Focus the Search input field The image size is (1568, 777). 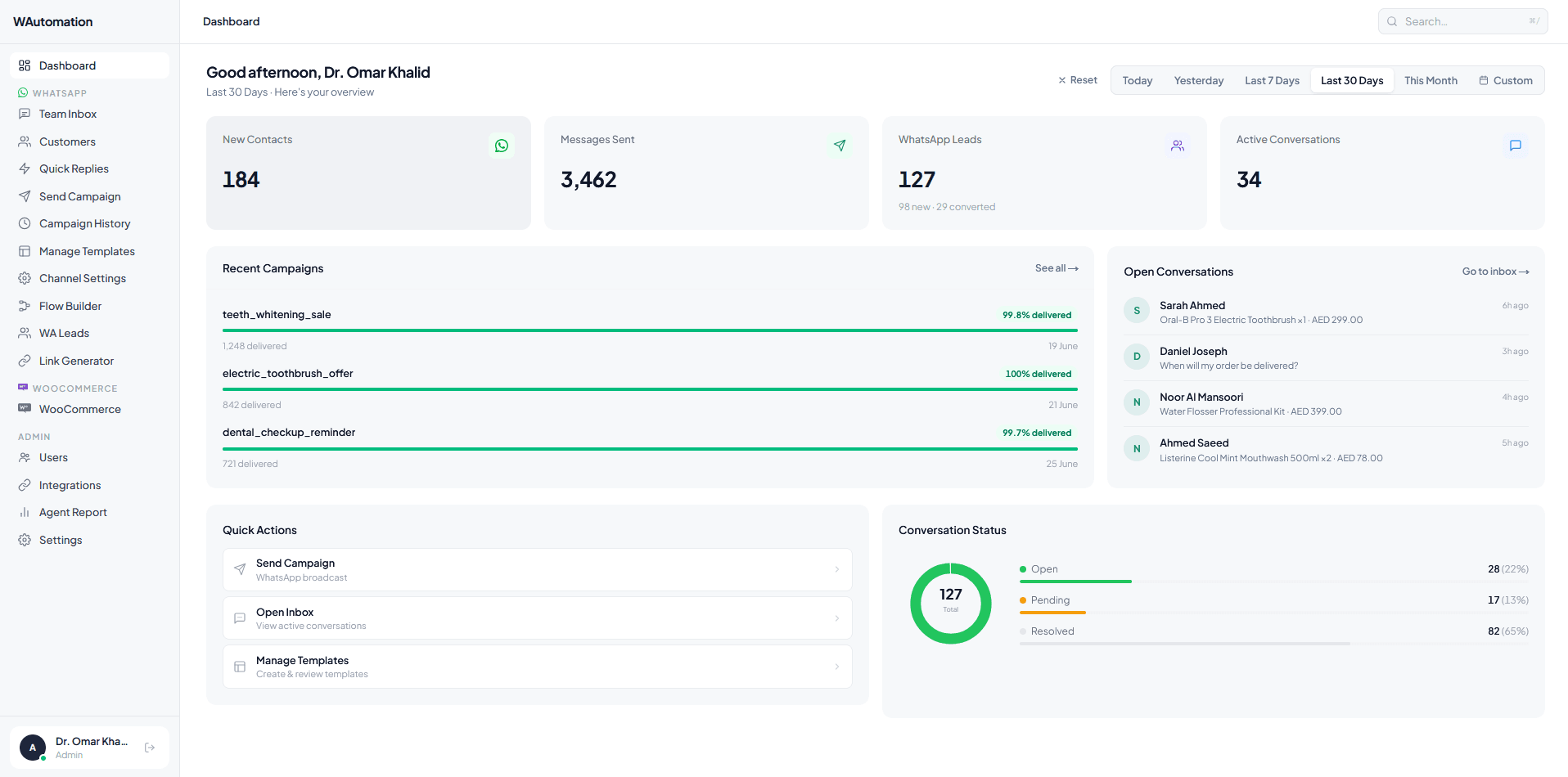[x=1463, y=21]
